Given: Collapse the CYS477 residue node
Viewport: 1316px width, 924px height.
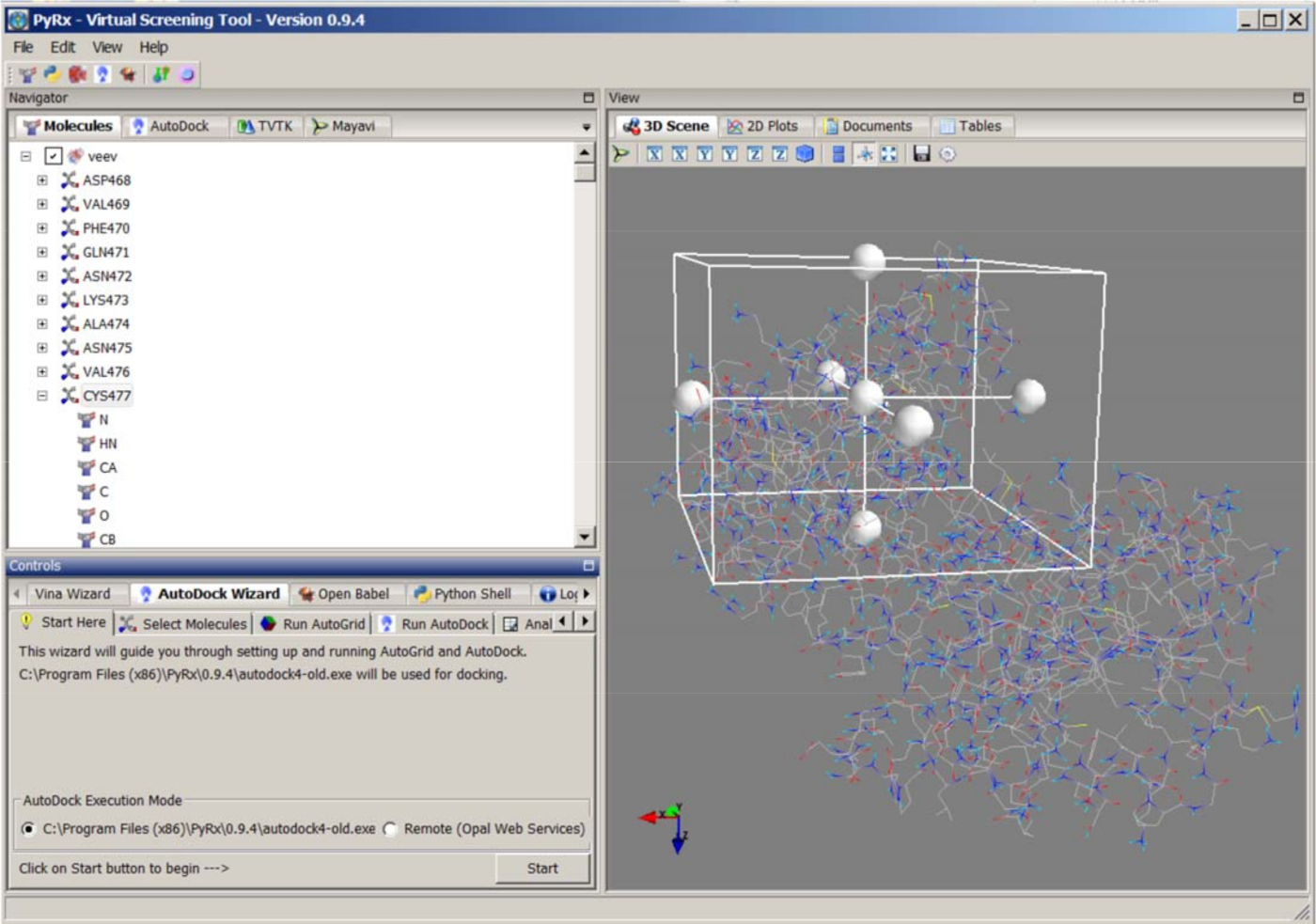Looking at the screenshot, I should [x=42, y=396].
